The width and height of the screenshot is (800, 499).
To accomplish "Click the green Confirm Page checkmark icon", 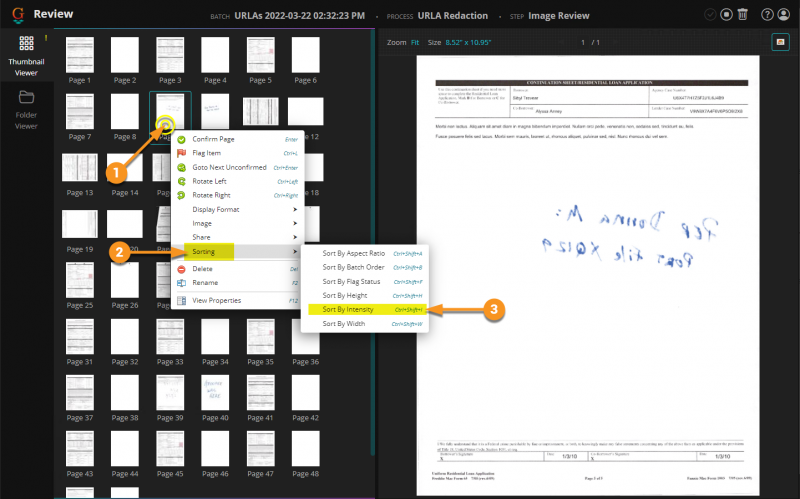I will (x=181, y=139).
